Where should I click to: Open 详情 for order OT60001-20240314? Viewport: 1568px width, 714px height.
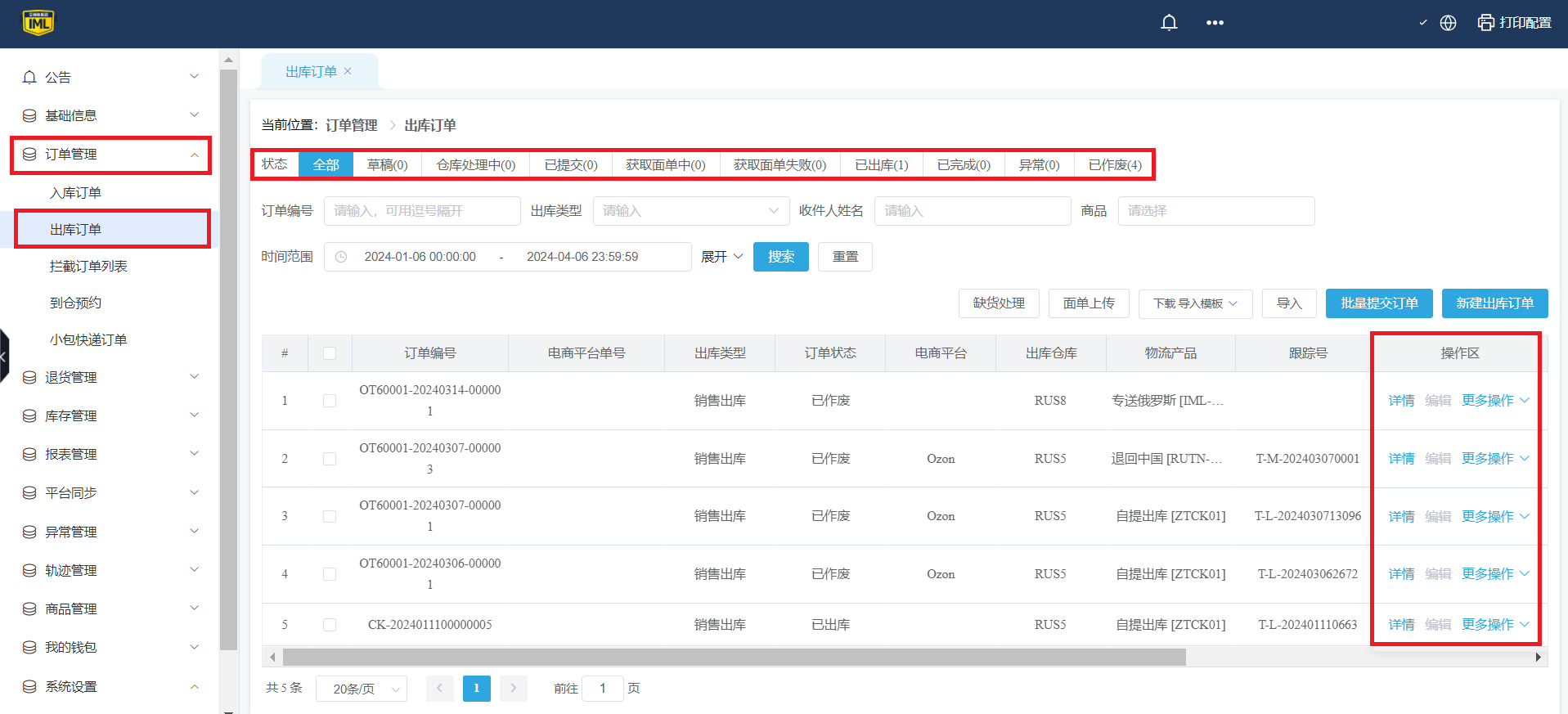coord(1401,401)
